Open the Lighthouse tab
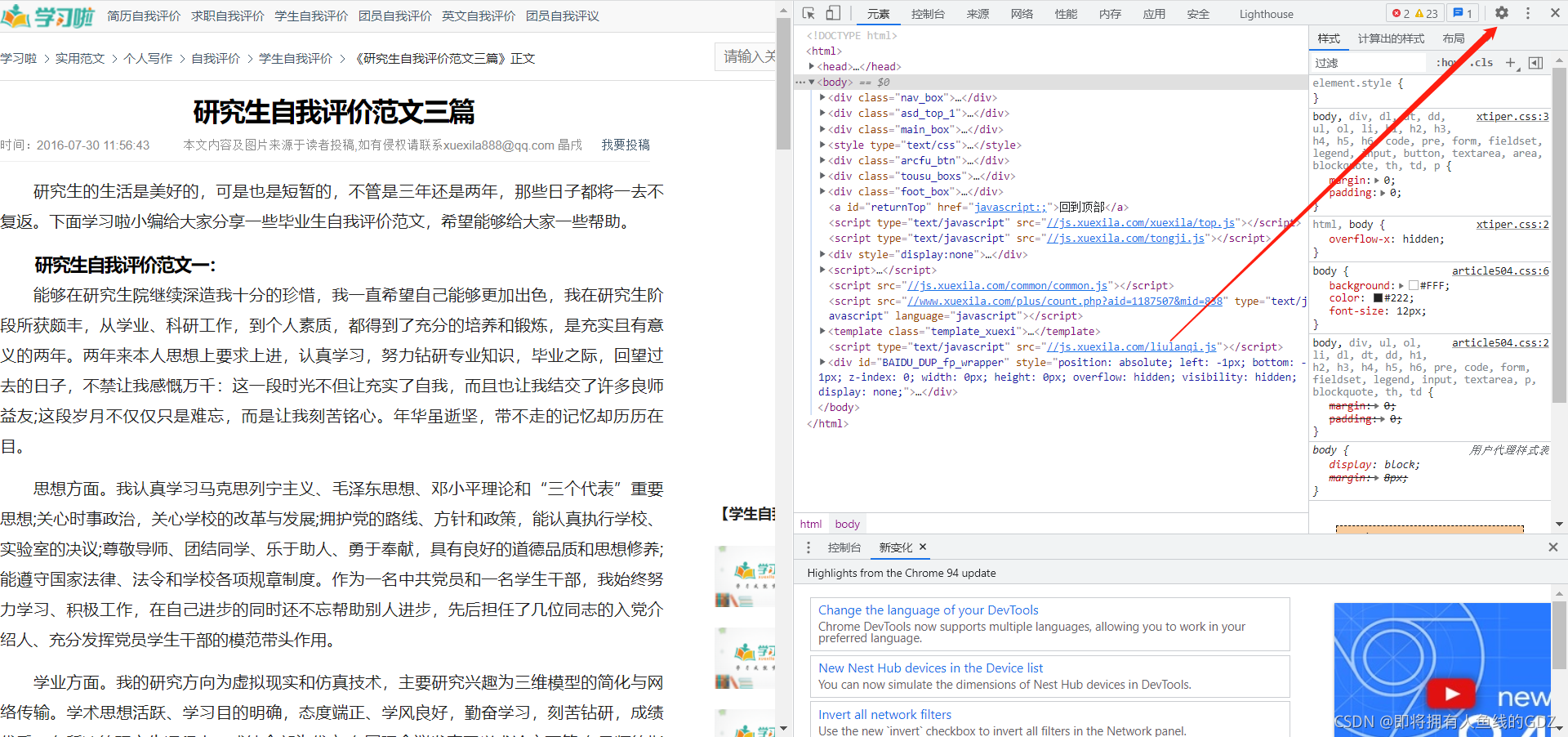 click(1266, 14)
